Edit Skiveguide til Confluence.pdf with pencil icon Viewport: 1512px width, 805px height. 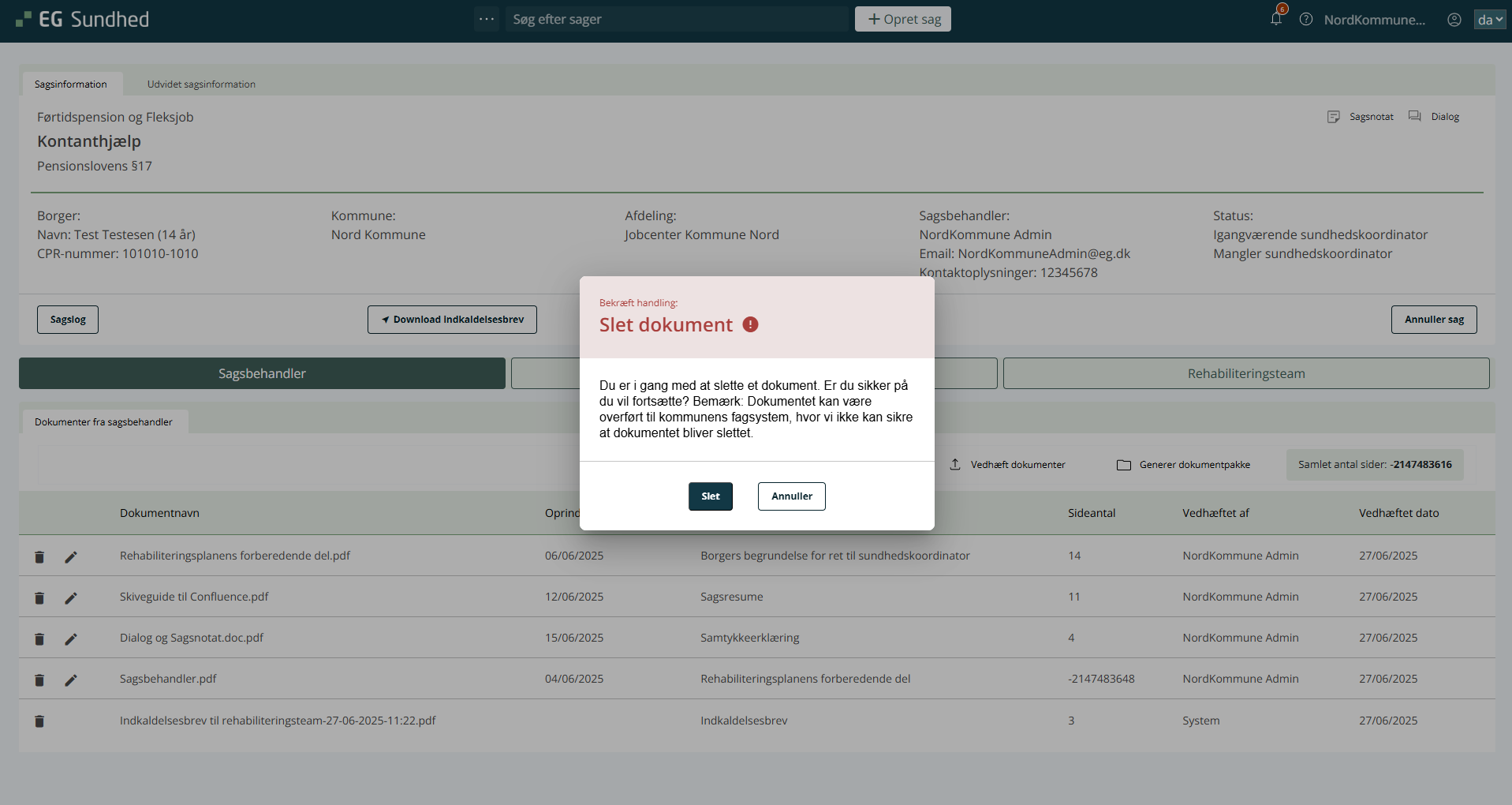[71, 598]
